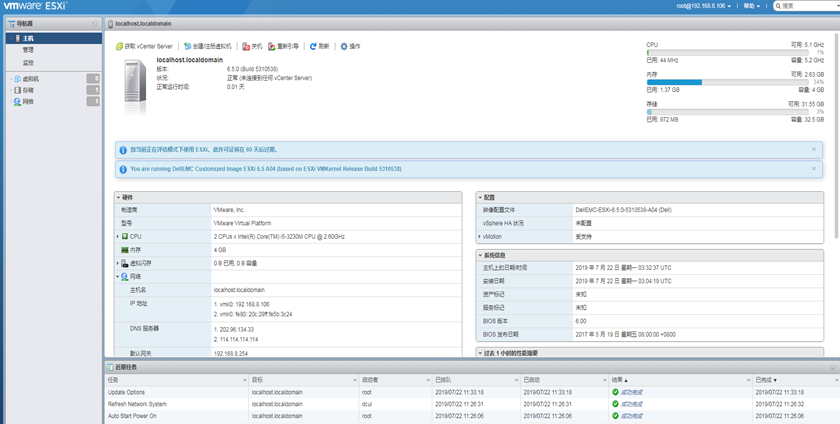Click the info icon on evaluation notice
Image resolution: width=840 pixels, height=424 pixels.
pos(123,150)
